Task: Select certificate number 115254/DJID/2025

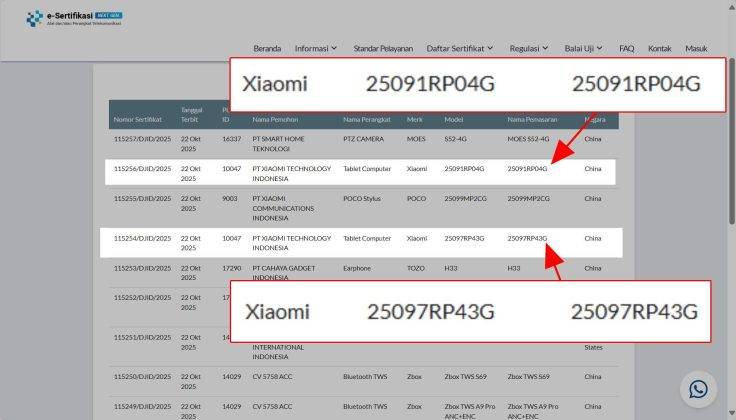Action: pos(142,238)
